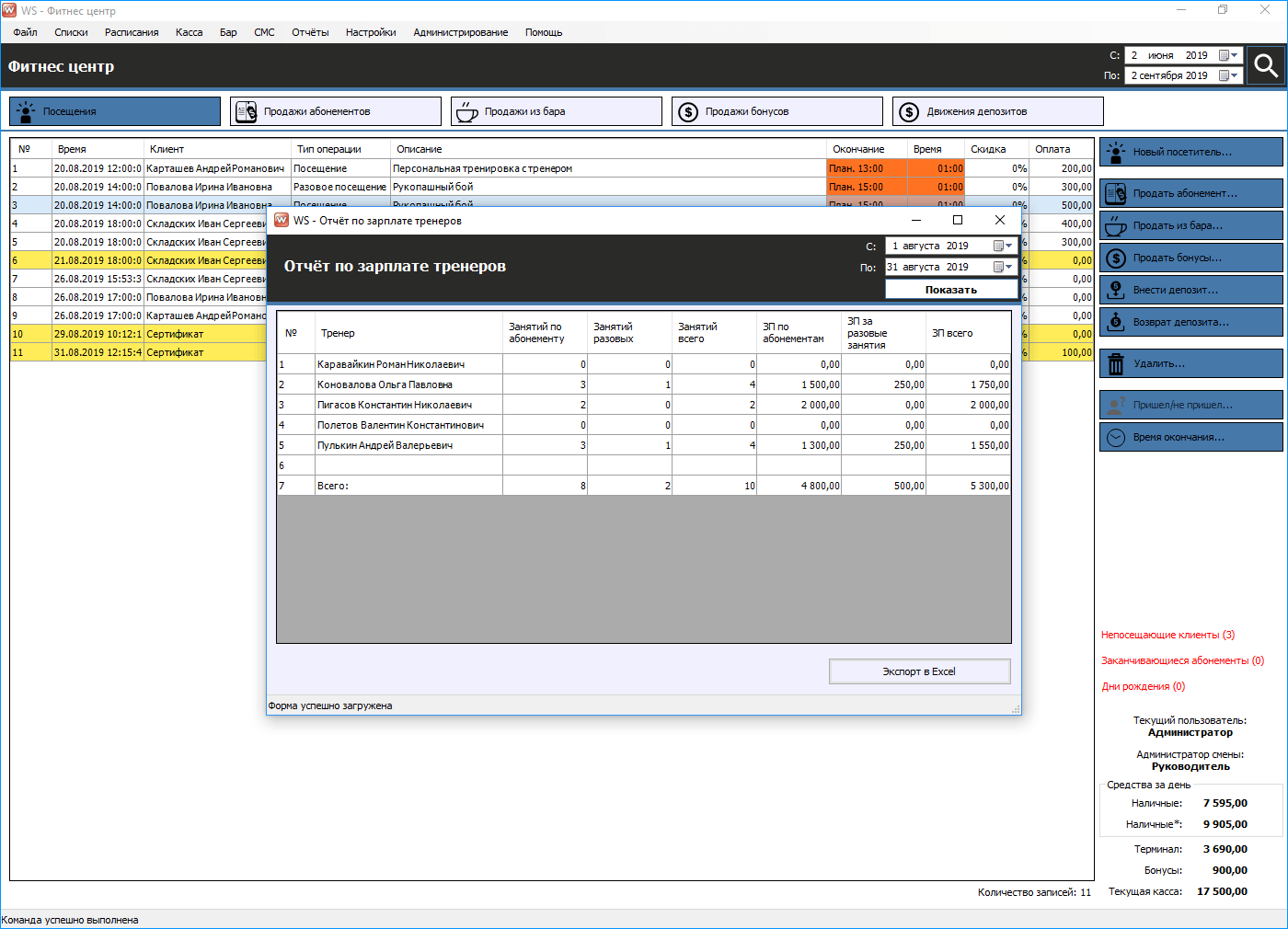Viewport: 1288px width, 929px height.
Task: Click the coffee cup sell from bar icon
Action: pyautogui.click(x=1116, y=225)
